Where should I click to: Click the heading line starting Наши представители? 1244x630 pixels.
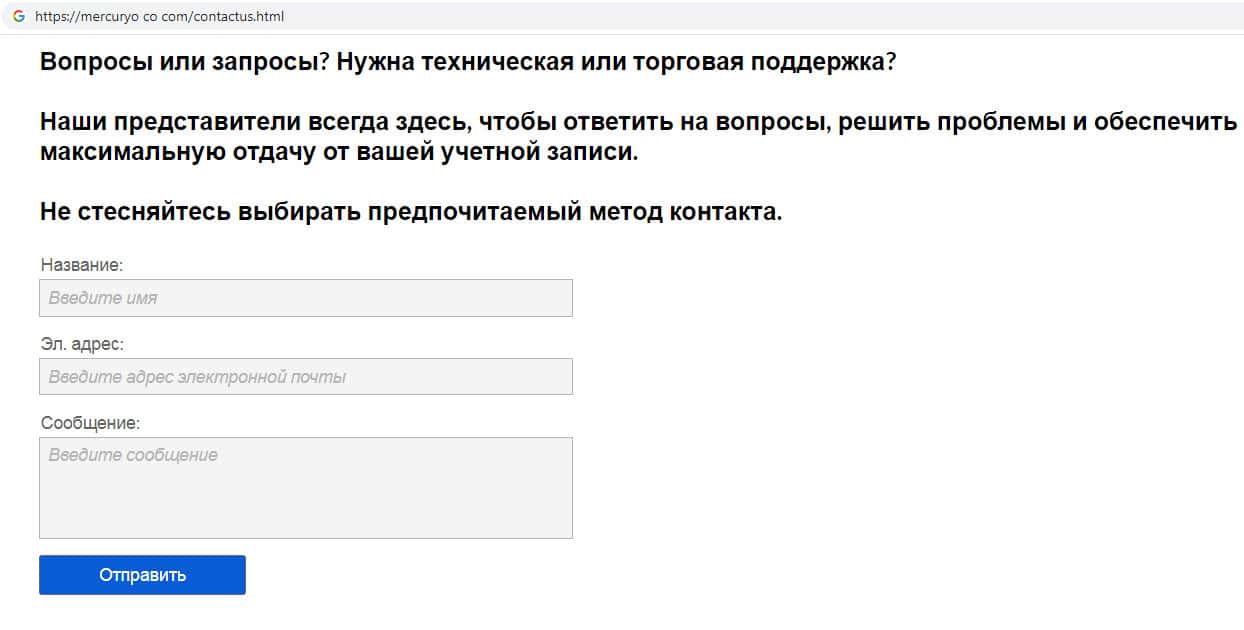(x=638, y=123)
